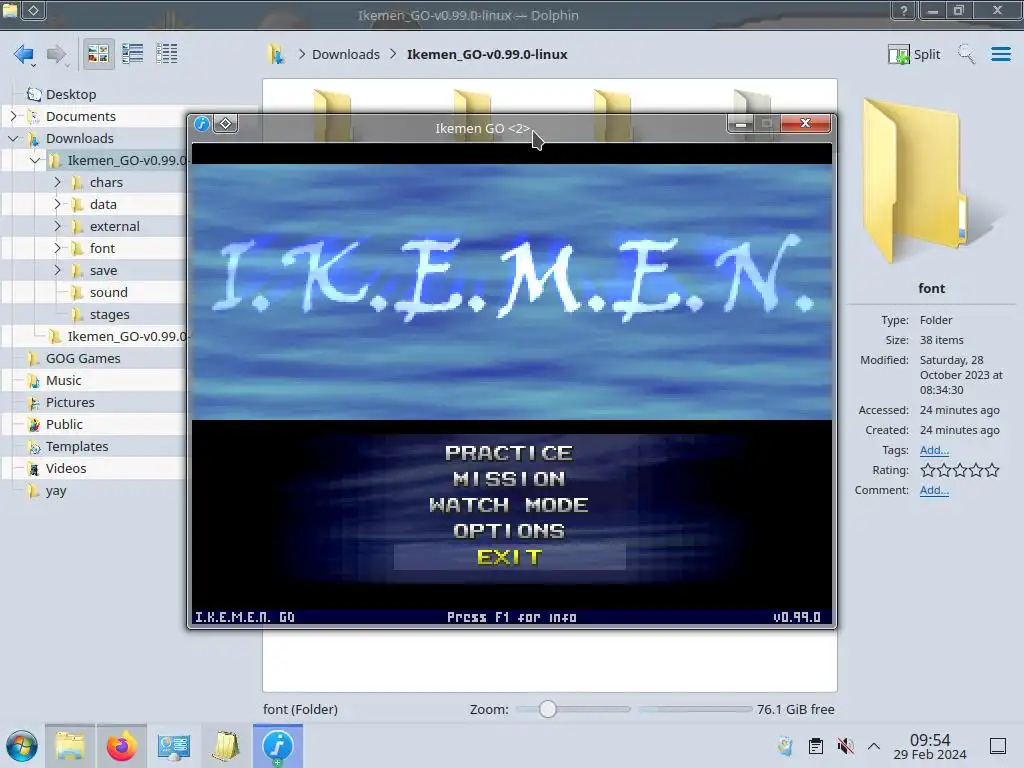Expand the Documents tree node
Screen dimensions: 1024x768
(x=13, y=116)
